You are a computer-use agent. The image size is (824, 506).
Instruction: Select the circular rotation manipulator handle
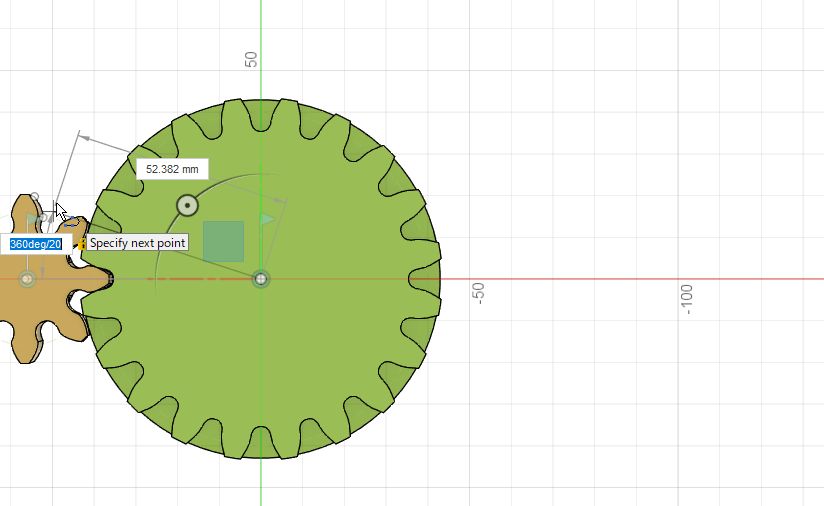coord(188,205)
